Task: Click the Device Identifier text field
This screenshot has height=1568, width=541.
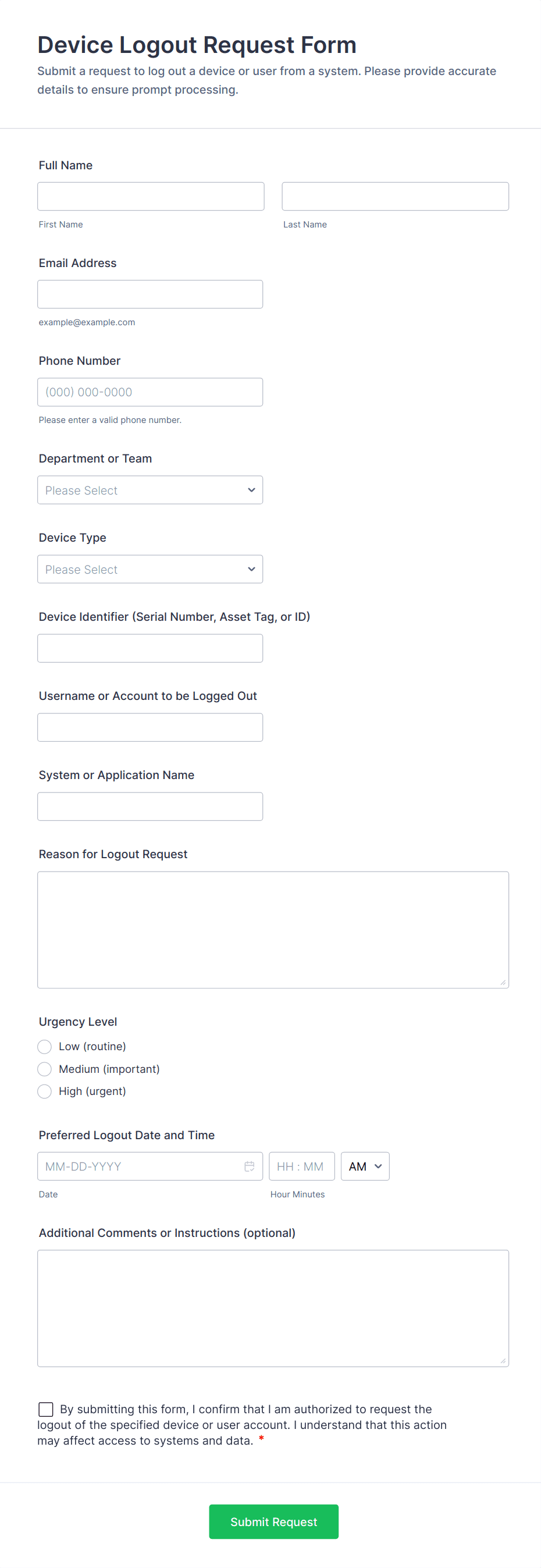Action: pos(150,648)
